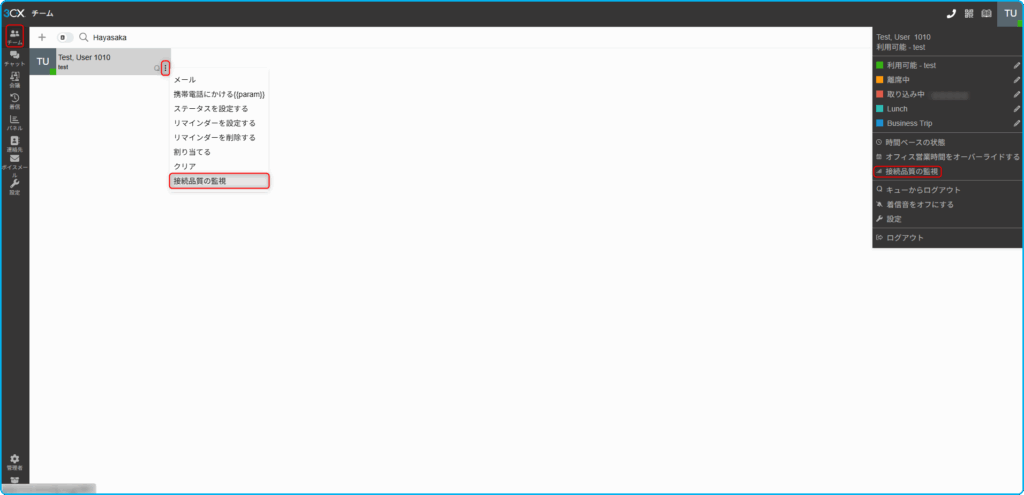This screenshot has width=1024, height=495.
Task: Toggle the pill switch beside the plus button
Action: pyautogui.click(x=65, y=38)
